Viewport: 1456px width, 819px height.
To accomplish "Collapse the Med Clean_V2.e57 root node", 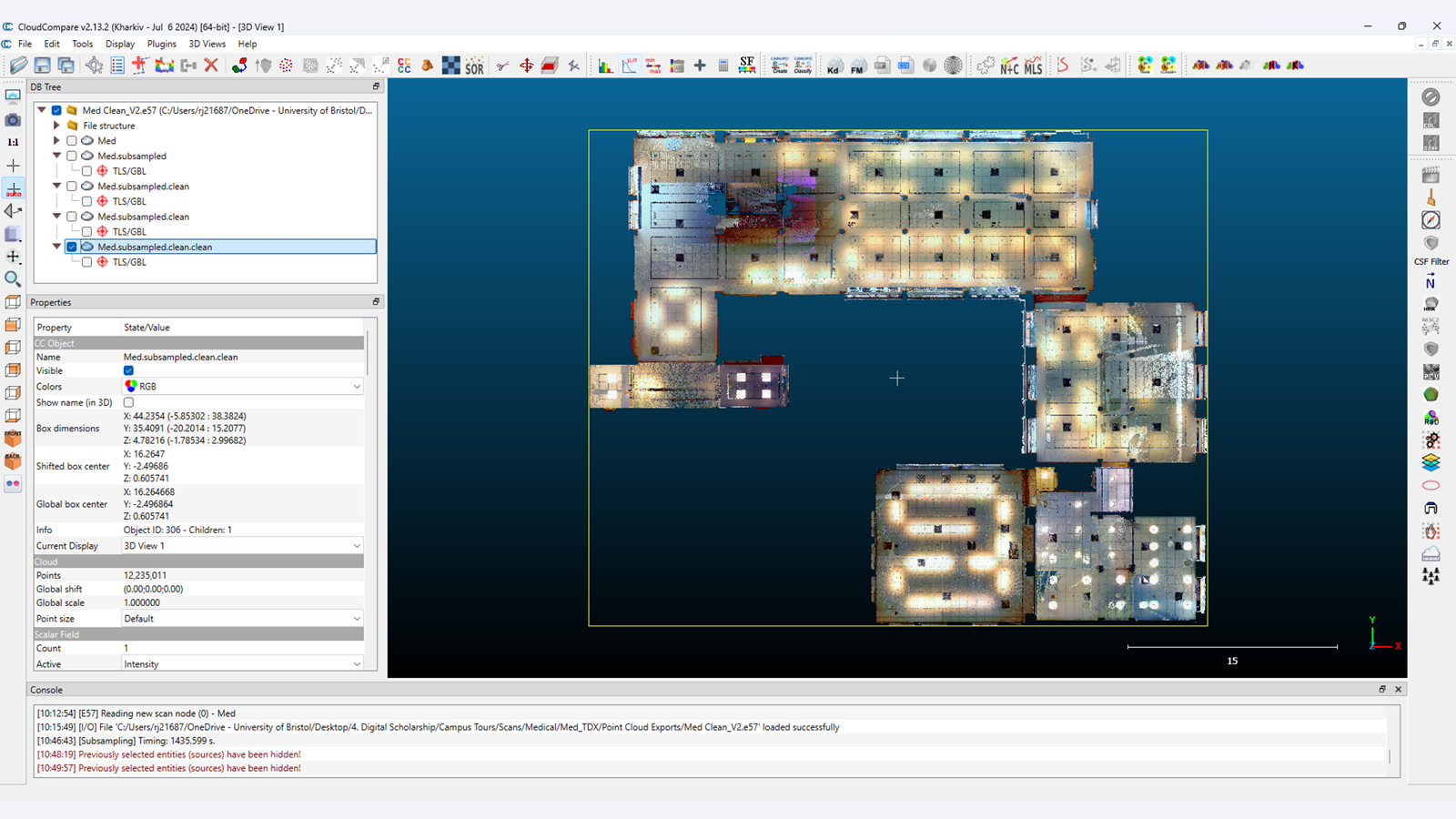I will tap(42, 110).
